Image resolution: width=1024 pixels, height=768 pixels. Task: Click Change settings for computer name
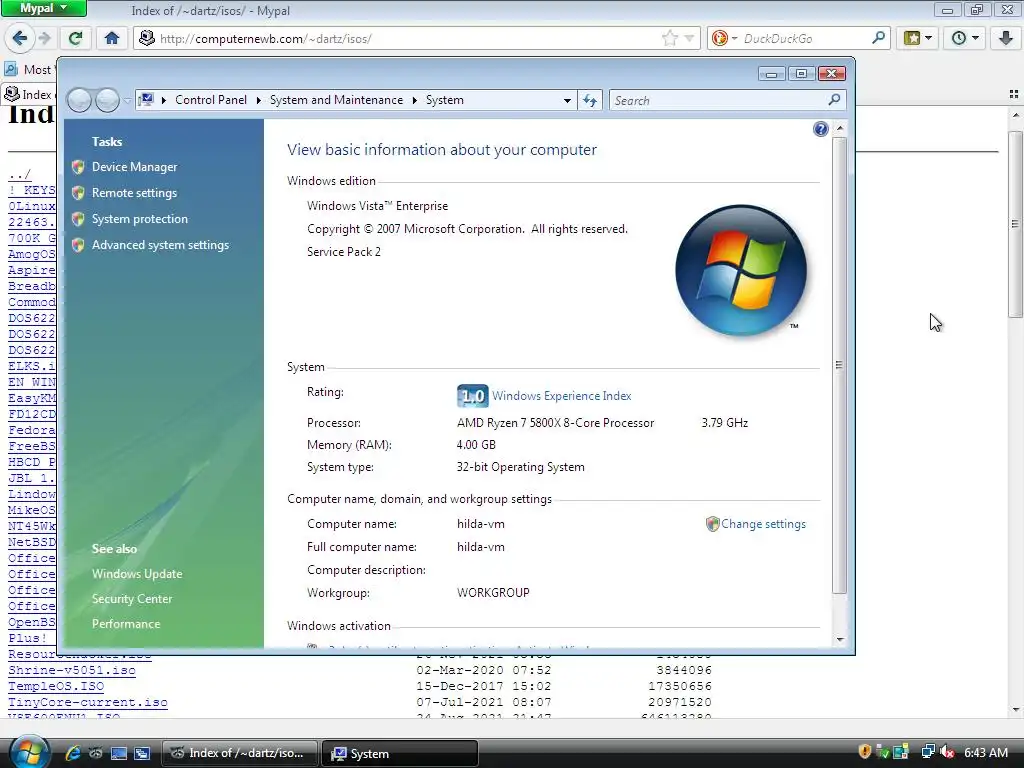(763, 524)
